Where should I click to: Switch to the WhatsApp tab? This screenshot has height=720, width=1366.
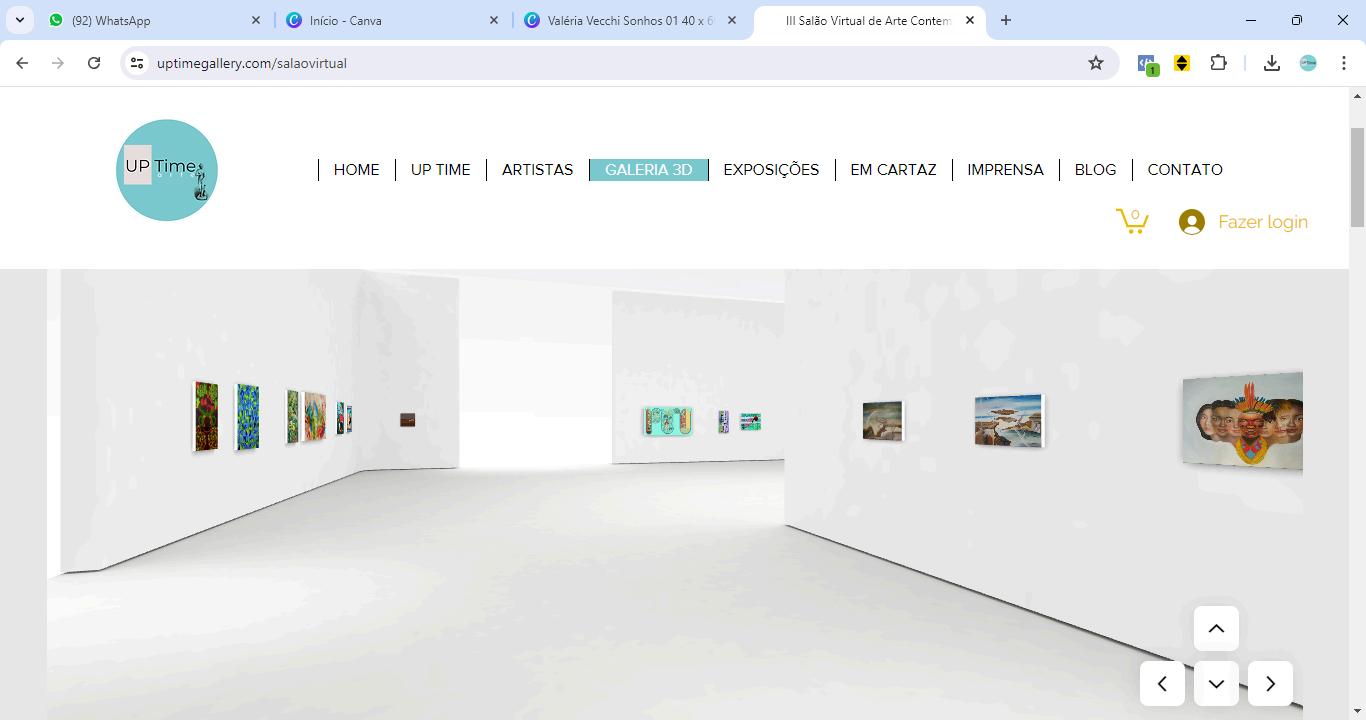click(155, 20)
